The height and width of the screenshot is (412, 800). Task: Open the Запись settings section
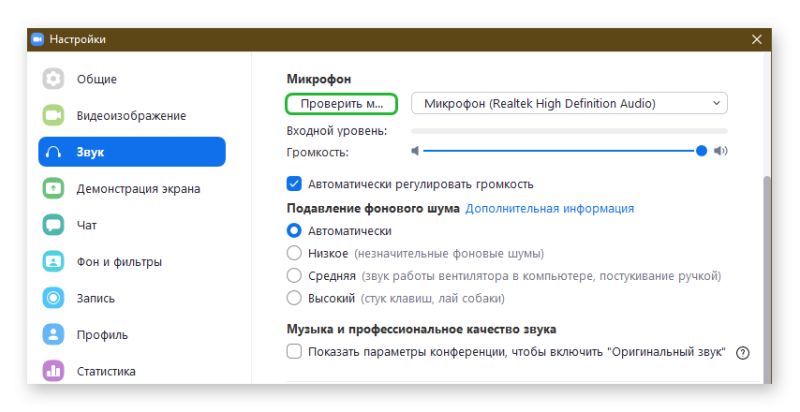click(x=132, y=298)
